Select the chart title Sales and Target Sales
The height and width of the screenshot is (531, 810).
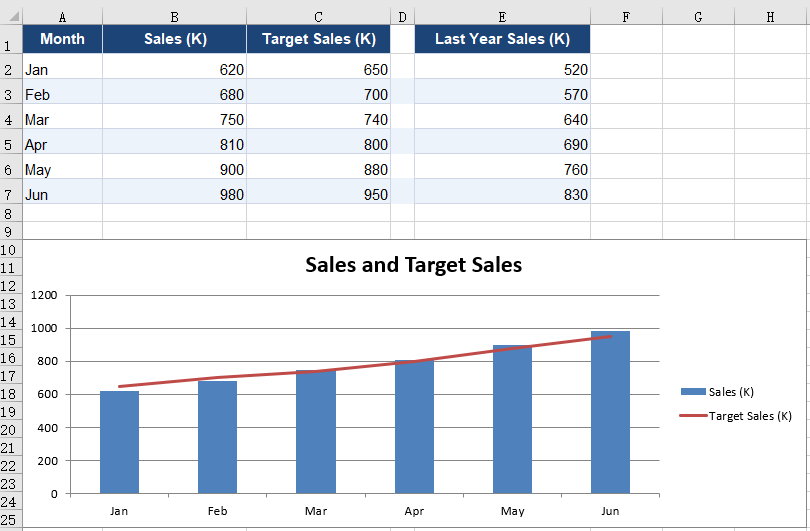[x=413, y=265]
